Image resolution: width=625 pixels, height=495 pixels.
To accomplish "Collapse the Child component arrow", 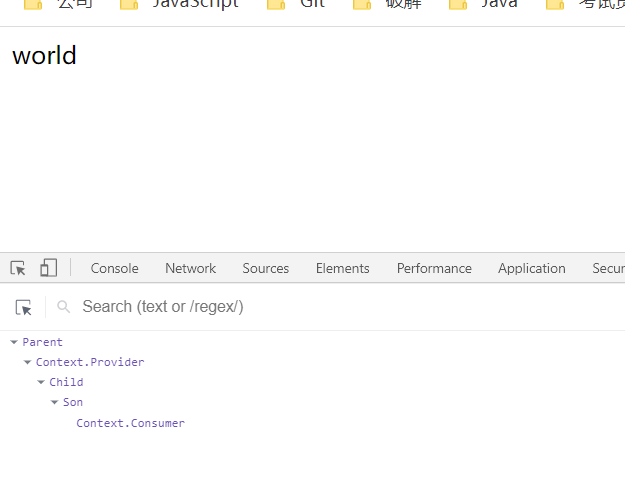I will pos(41,382).
